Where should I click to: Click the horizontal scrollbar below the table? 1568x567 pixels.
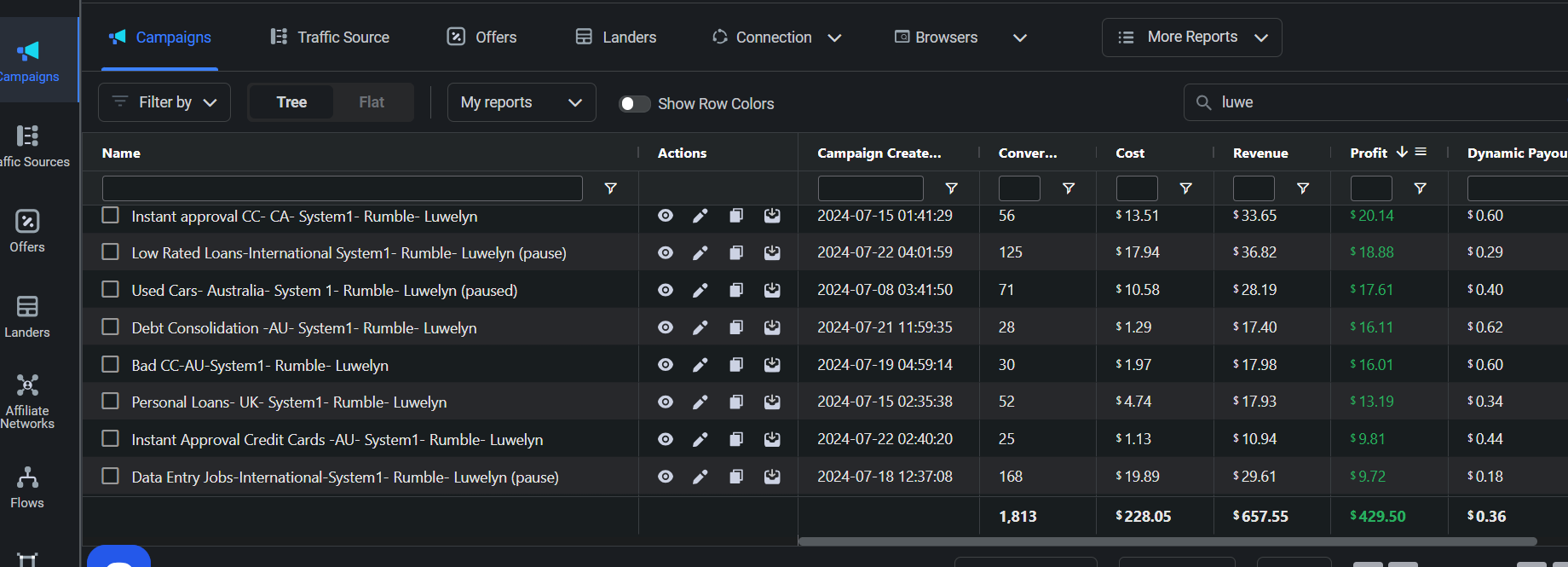coord(1167,541)
